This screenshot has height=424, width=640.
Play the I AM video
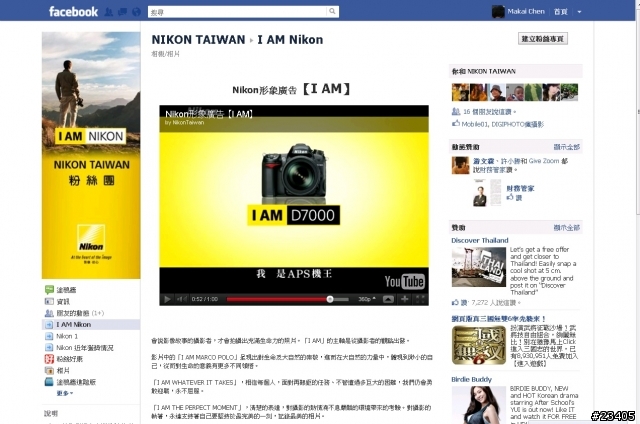(x=167, y=299)
